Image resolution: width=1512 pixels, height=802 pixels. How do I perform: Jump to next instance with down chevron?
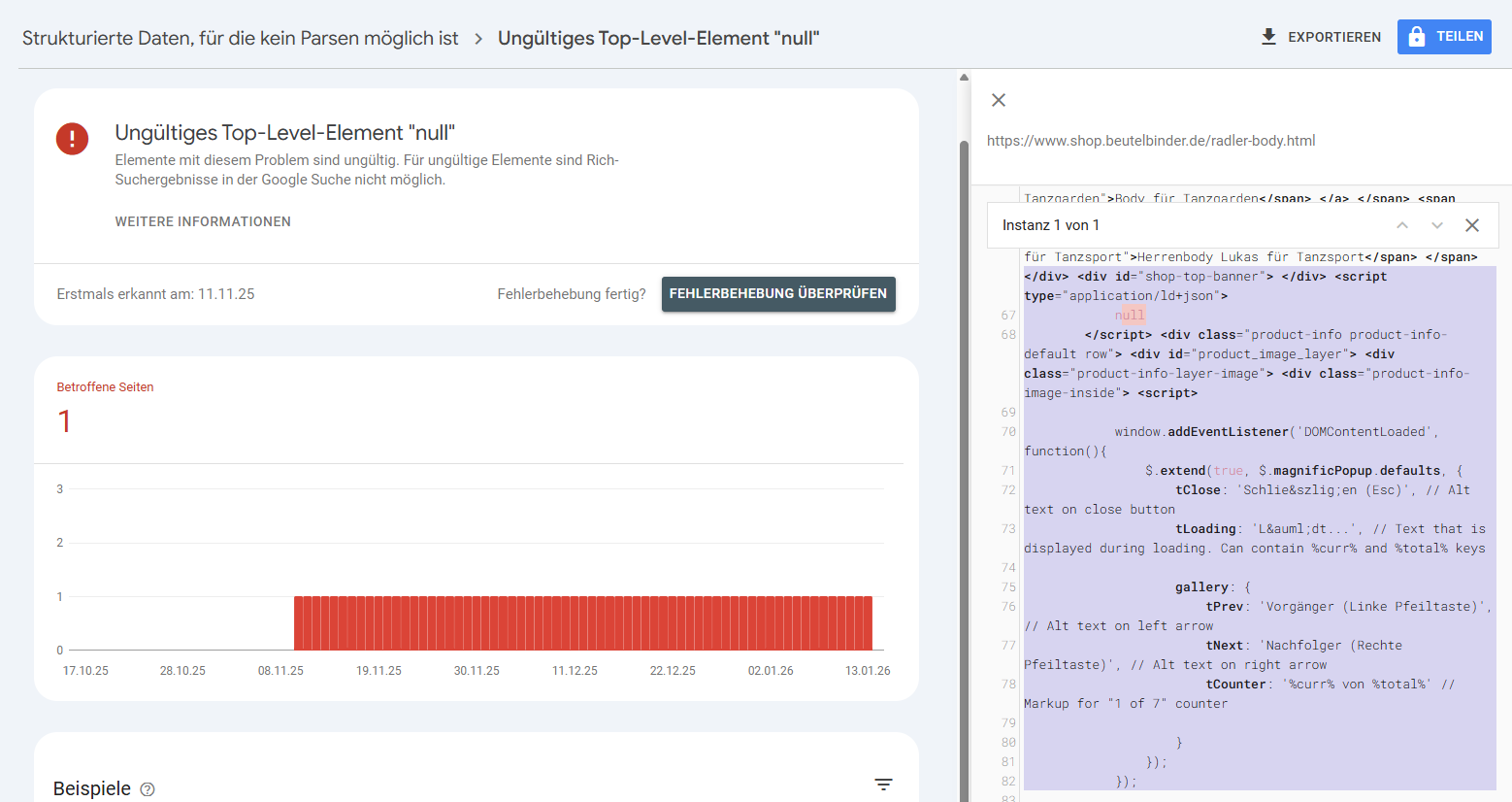tap(1437, 225)
